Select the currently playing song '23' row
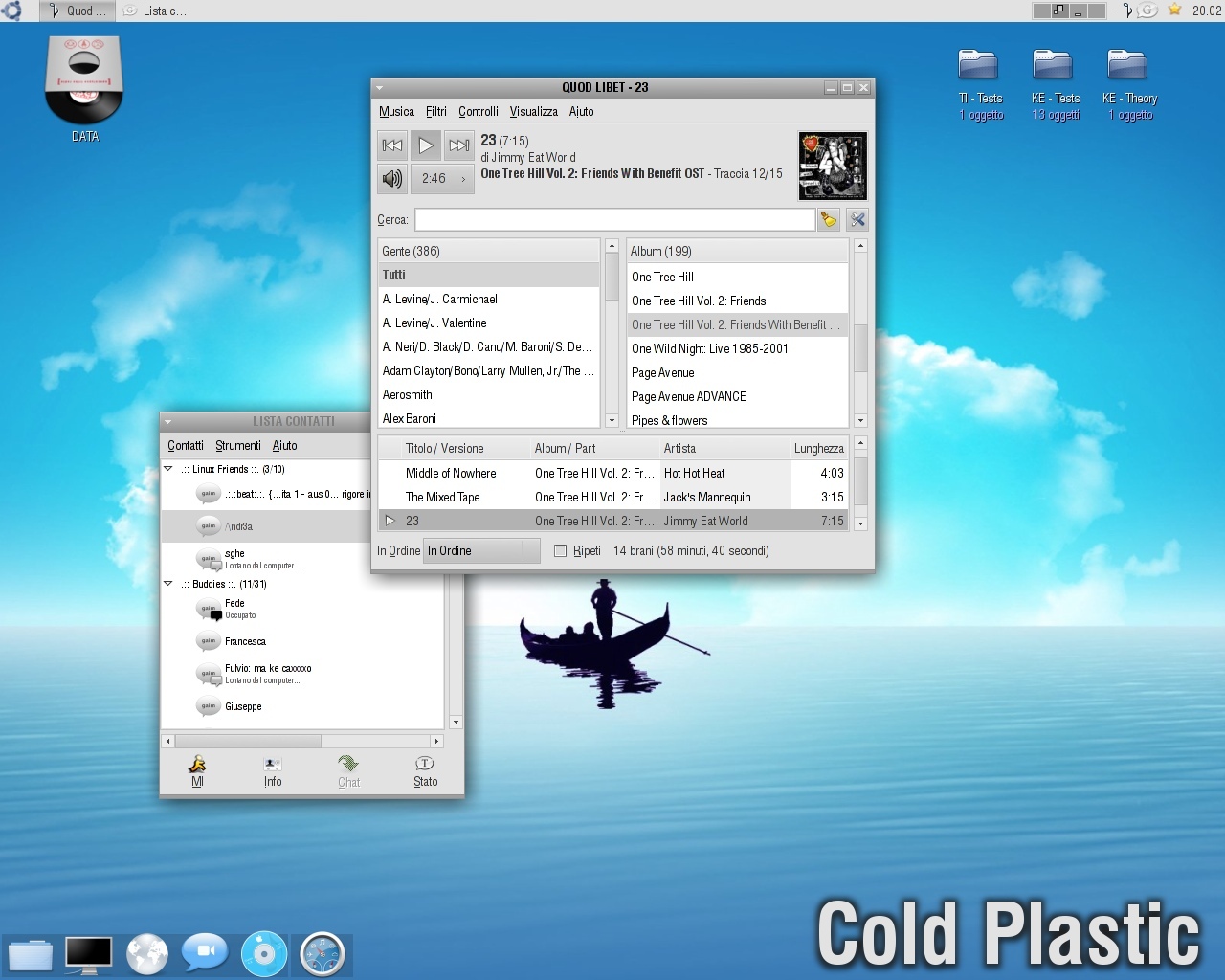The height and width of the screenshot is (980, 1225). (x=612, y=521)
